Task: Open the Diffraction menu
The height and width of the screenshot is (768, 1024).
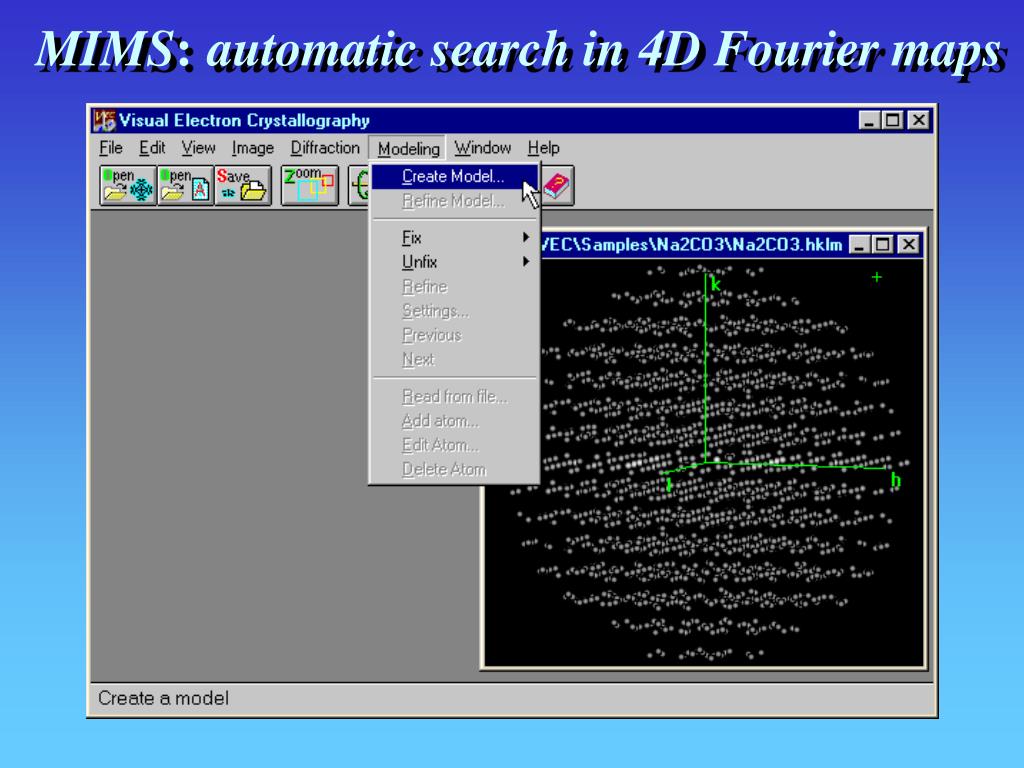Action: click(325, 148)
